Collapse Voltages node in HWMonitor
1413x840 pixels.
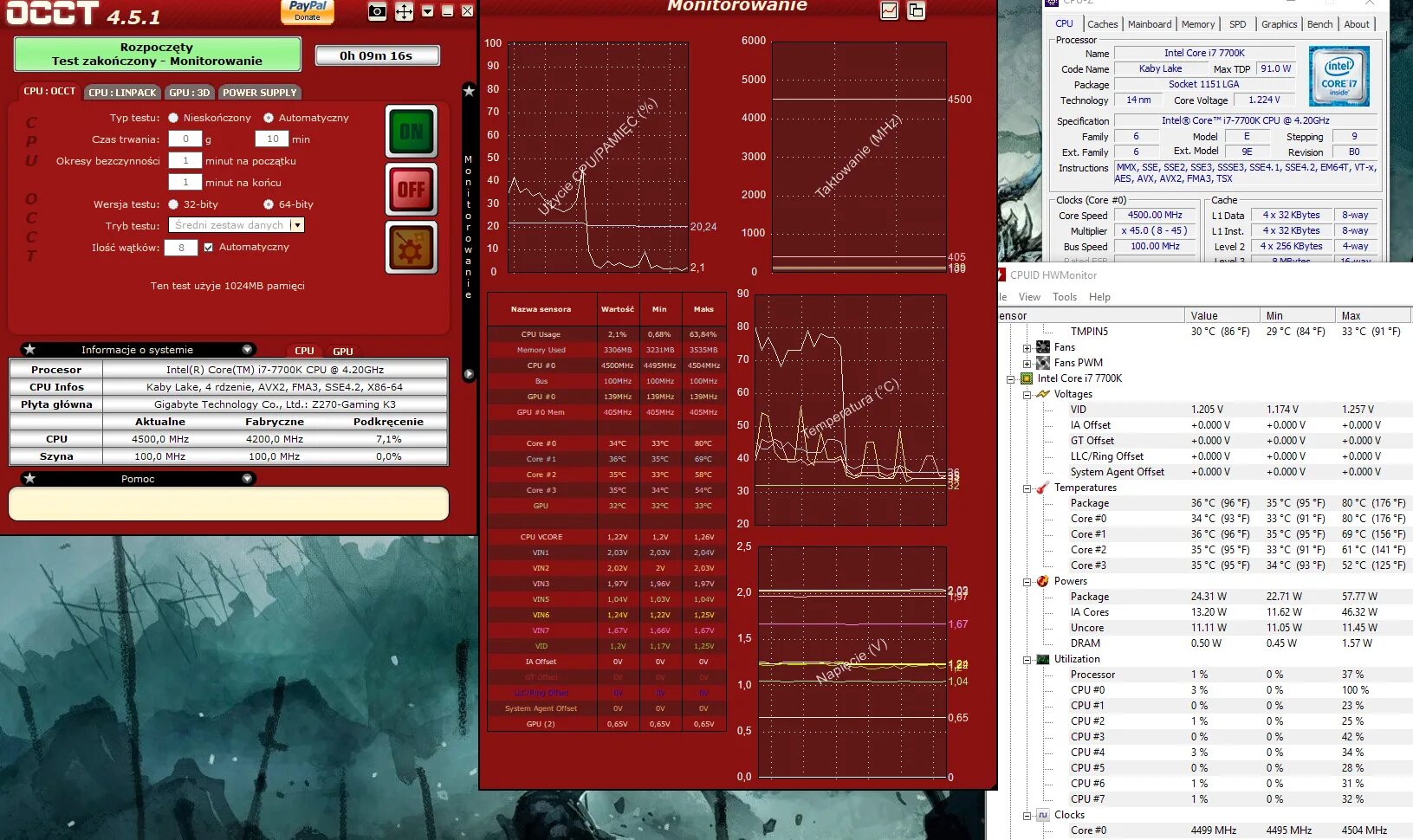pyautogui.click(x=1027, y=395)
